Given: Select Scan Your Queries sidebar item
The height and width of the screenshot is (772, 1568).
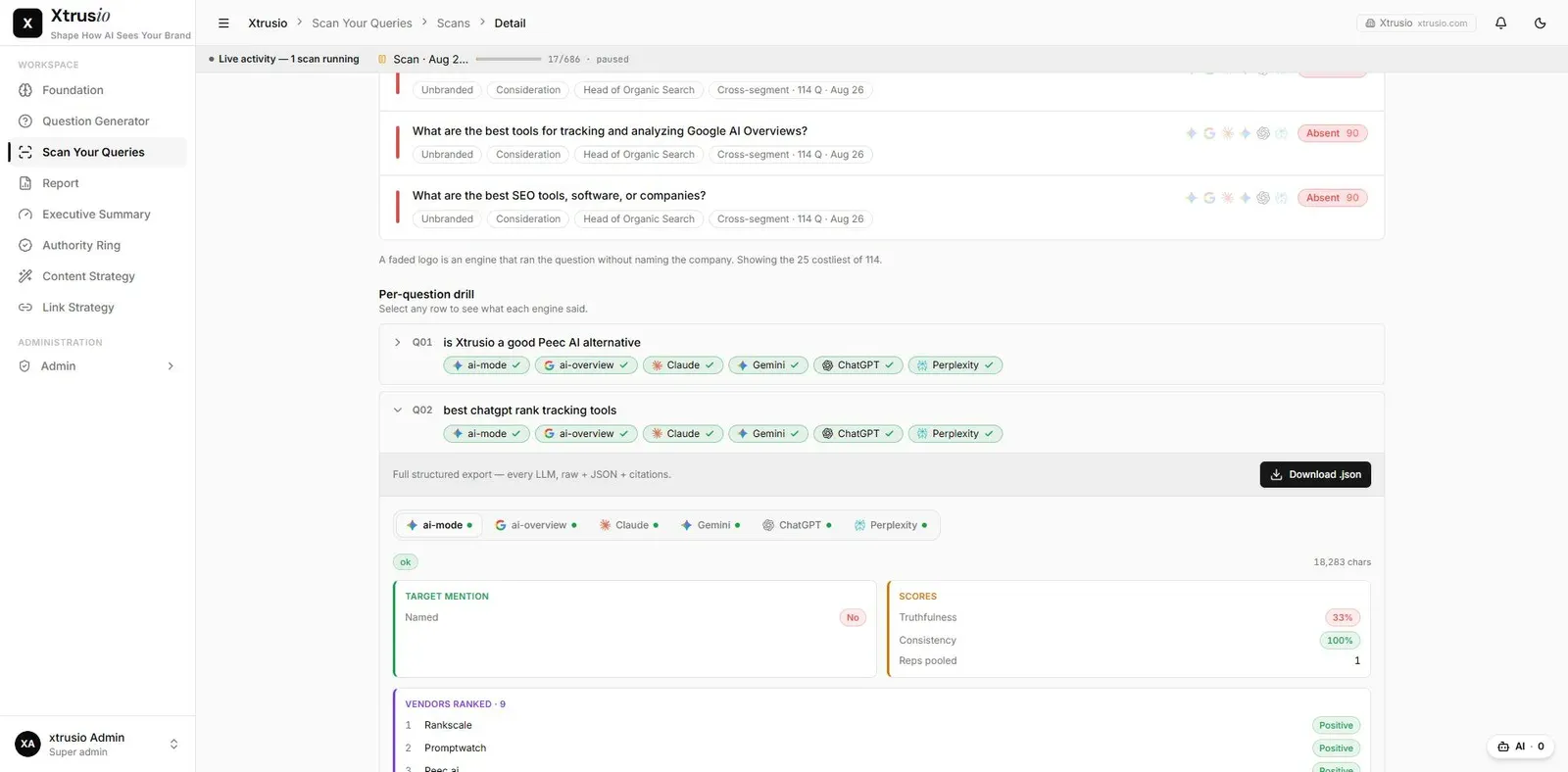Looking at the screenshot, I should pos(97,152).
